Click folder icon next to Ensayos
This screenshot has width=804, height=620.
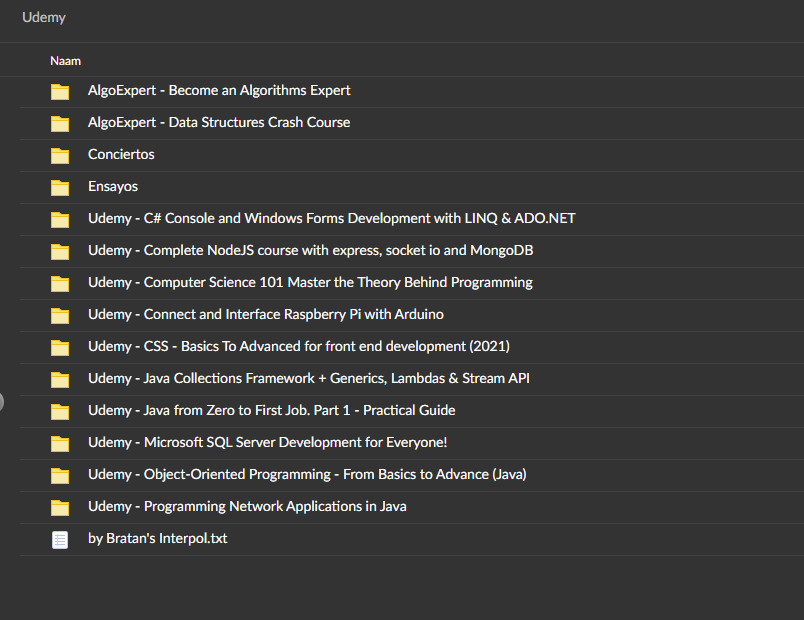[x=60, y=187]
